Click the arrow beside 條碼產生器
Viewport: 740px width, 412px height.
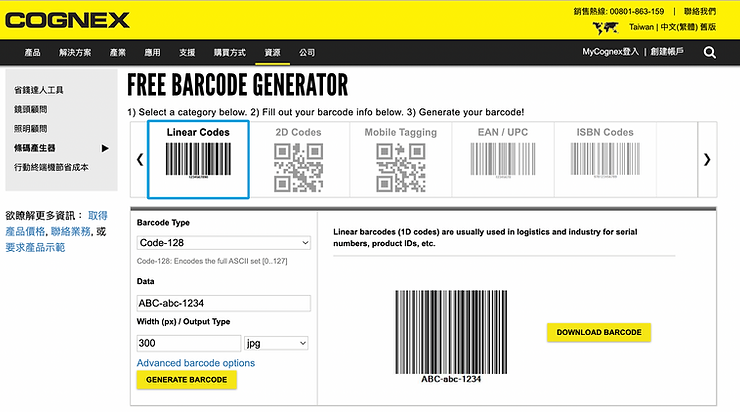[105, 148]
